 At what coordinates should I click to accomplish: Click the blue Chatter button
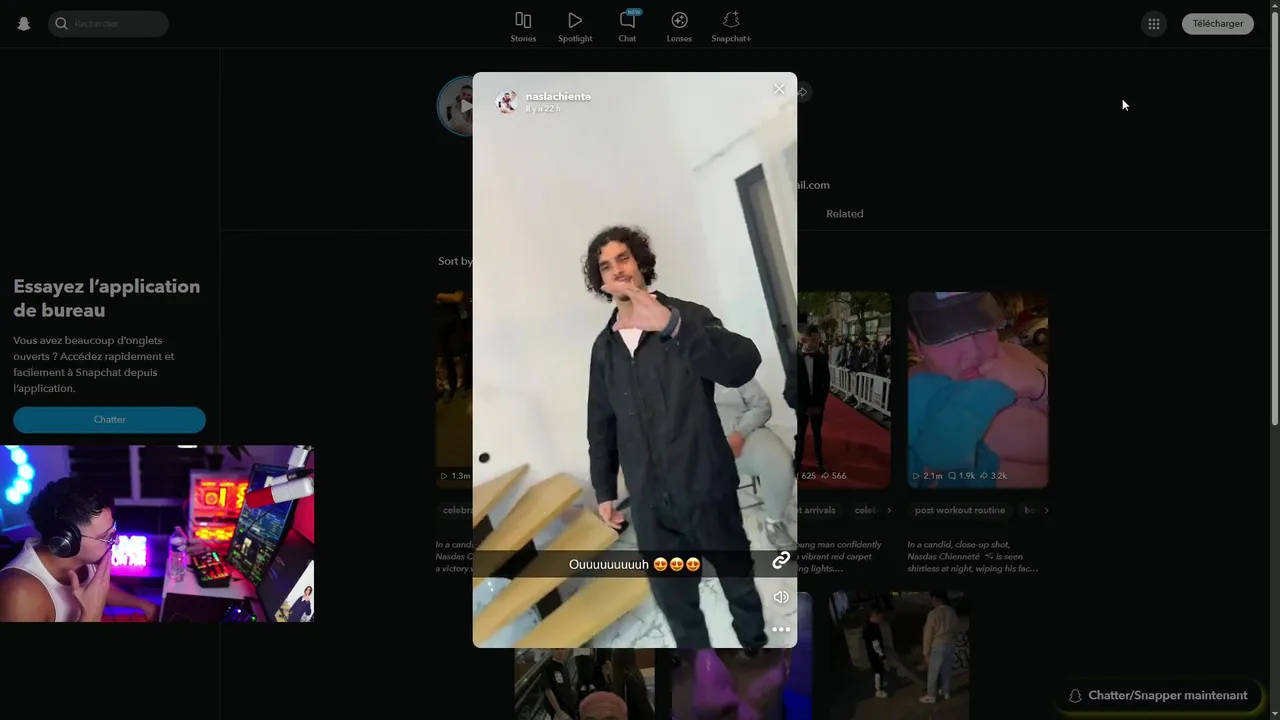tap(109, 419)
